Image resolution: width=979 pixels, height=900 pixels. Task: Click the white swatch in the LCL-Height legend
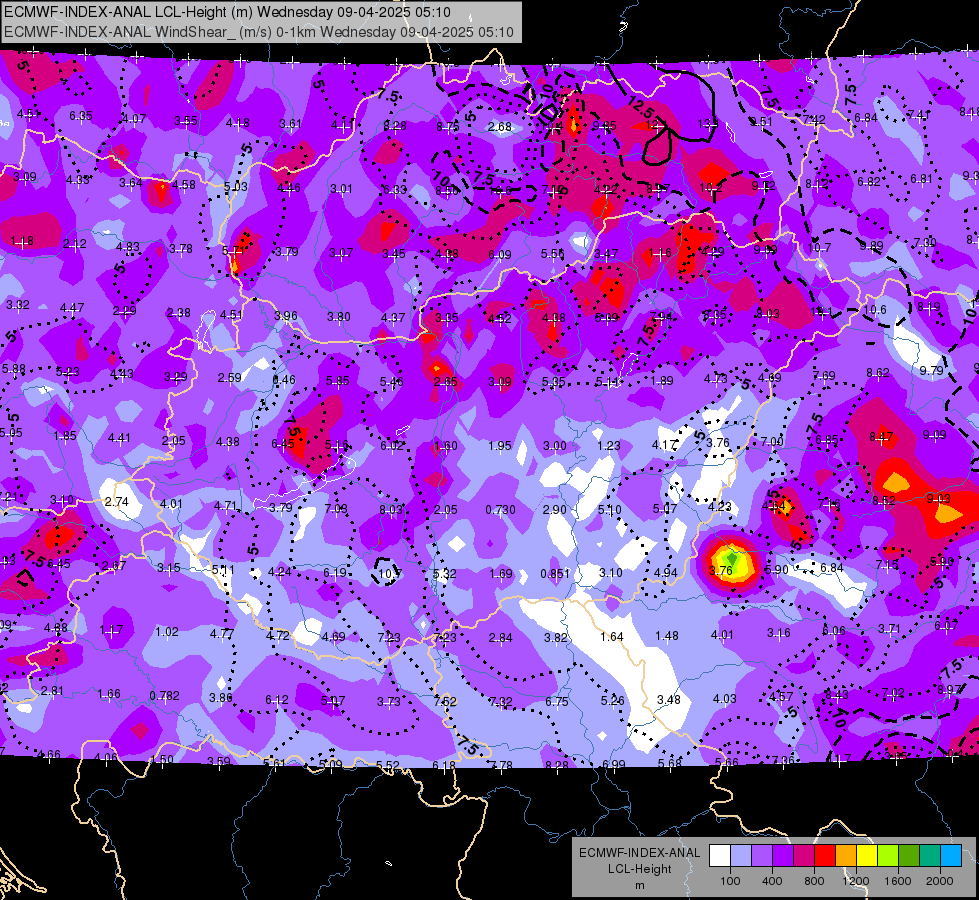(719, 856)
